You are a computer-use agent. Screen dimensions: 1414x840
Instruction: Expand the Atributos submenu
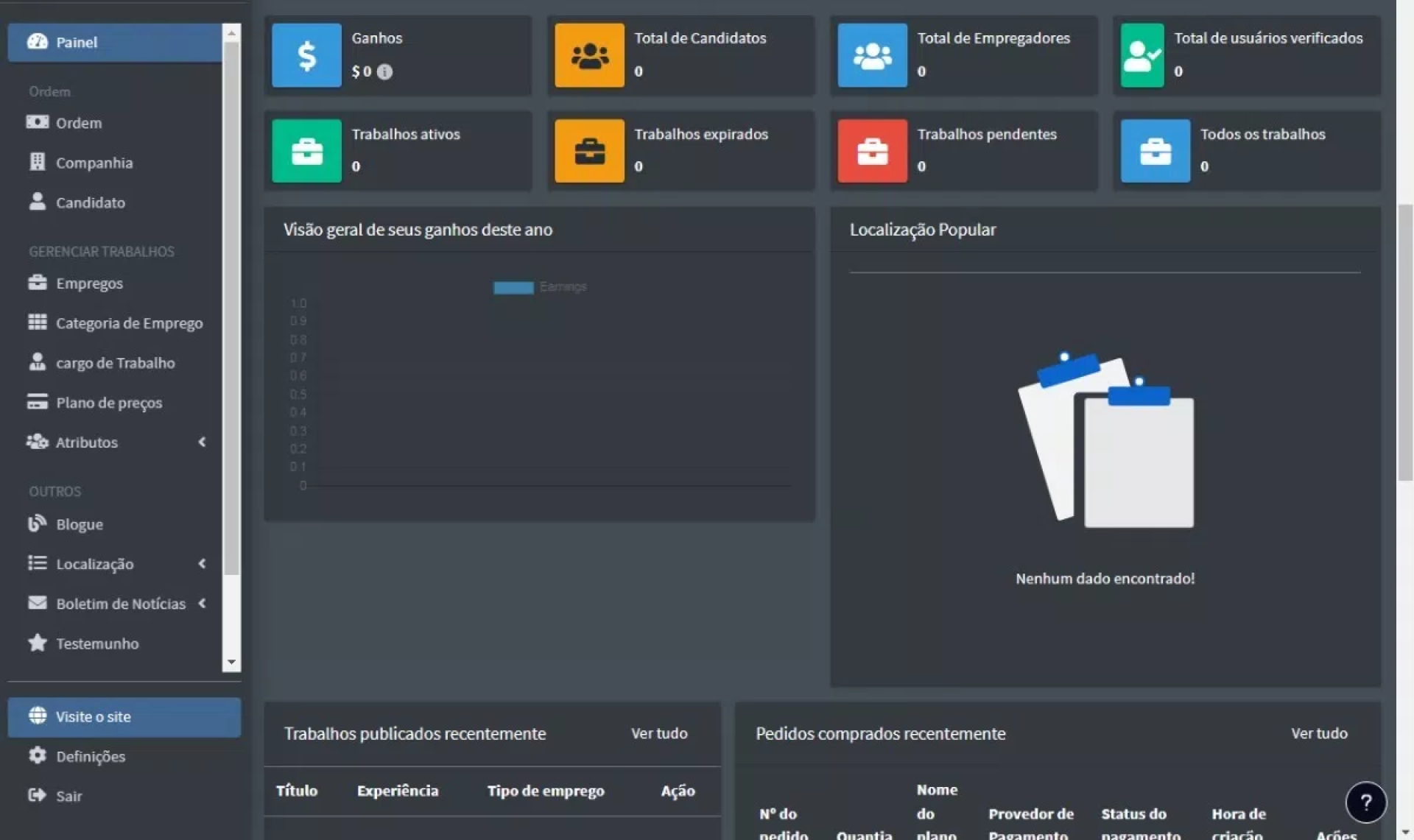coord(201,442)
